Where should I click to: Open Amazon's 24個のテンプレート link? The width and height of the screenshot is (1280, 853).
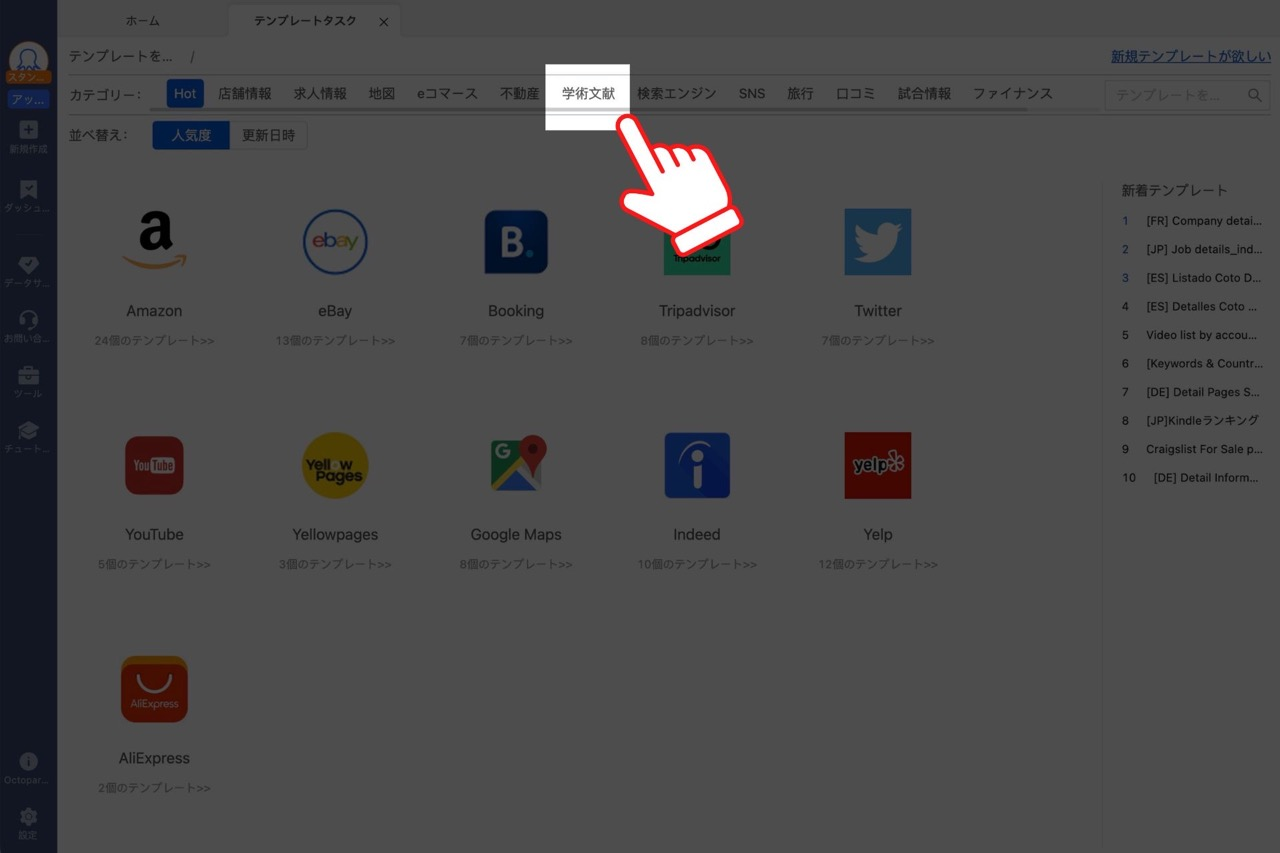(154, 341)
